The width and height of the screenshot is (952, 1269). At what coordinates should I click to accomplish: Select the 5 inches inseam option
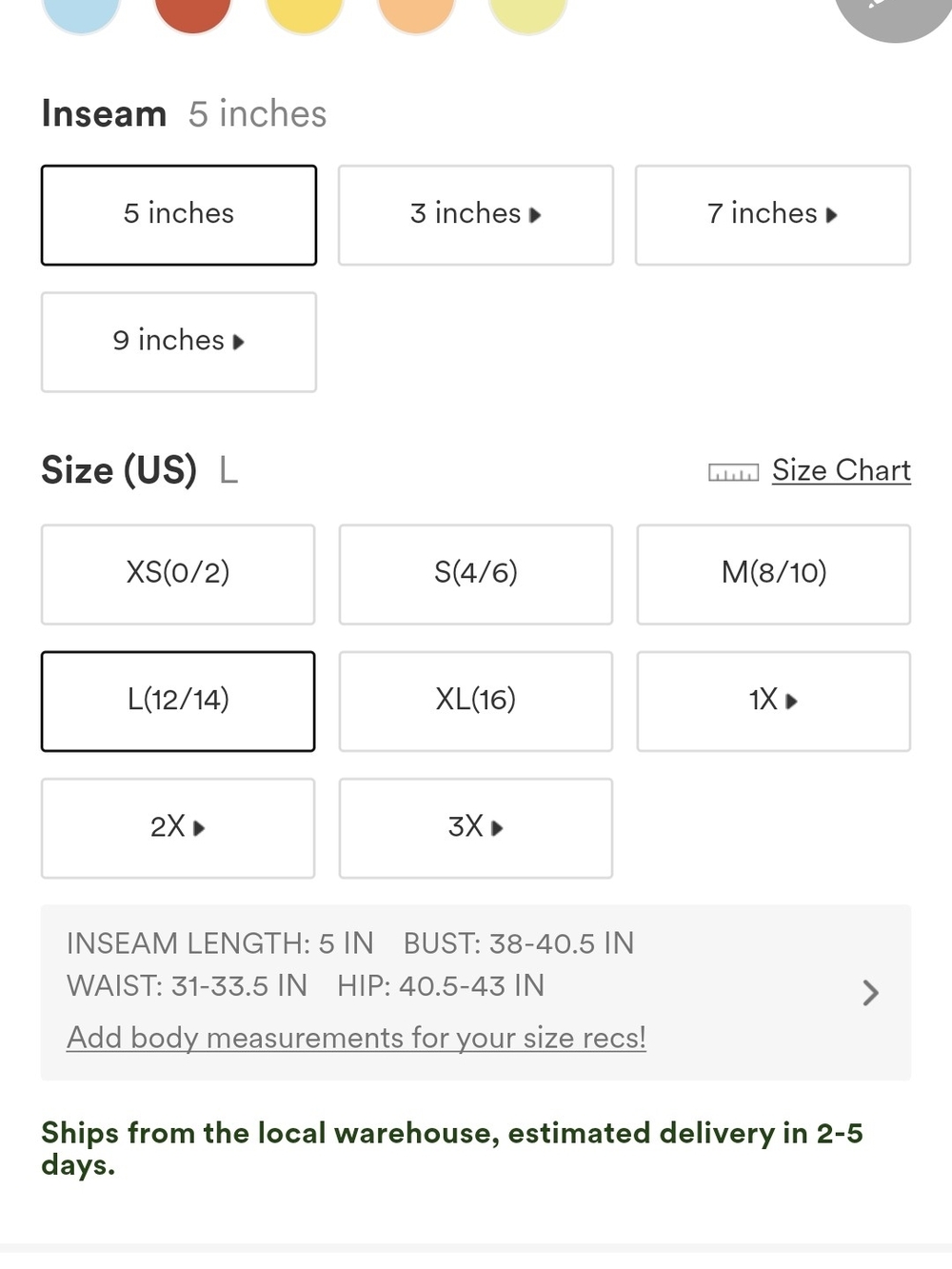[179, 215]
